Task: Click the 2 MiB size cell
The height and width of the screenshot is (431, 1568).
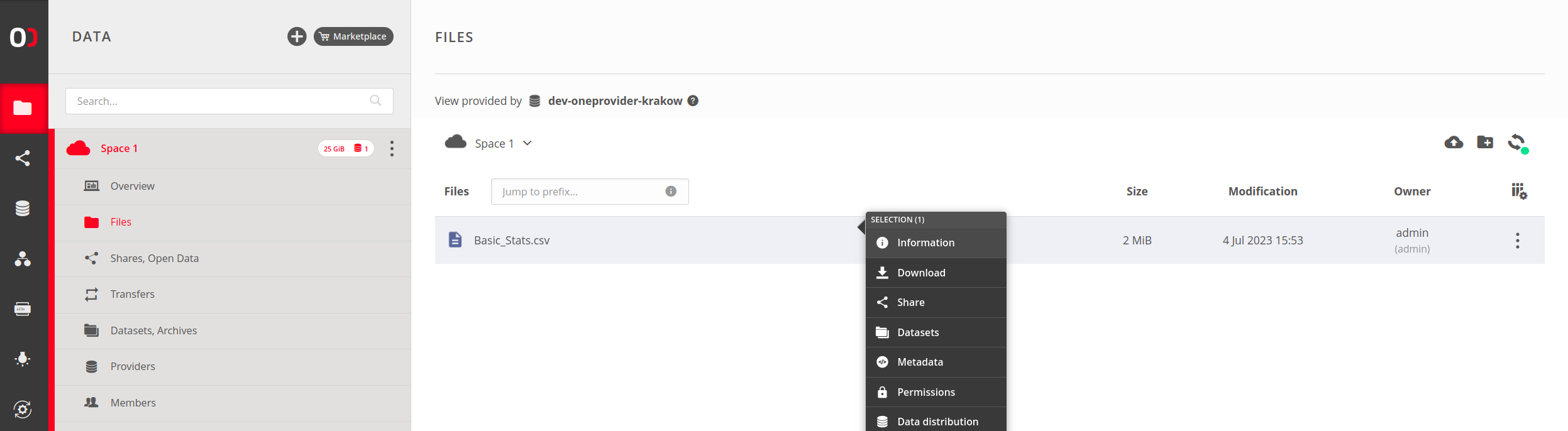Action: coord(1137,240)
